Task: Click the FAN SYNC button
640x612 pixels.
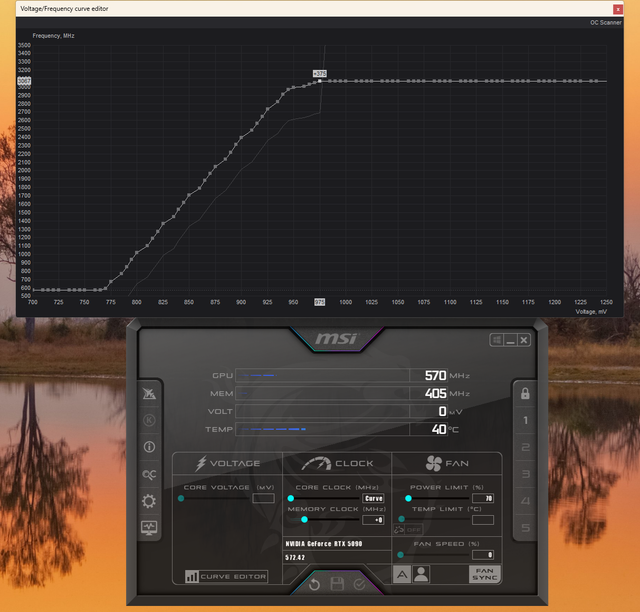Action: click(485, 574)
